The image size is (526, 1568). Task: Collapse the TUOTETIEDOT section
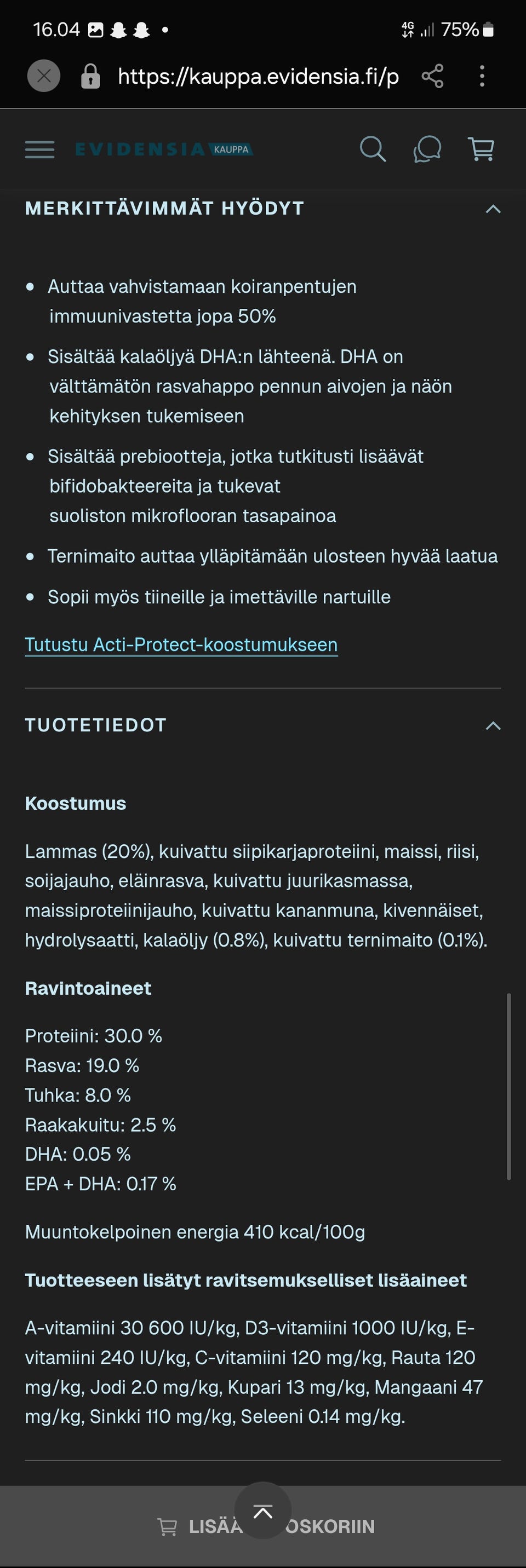click(494, 725)
